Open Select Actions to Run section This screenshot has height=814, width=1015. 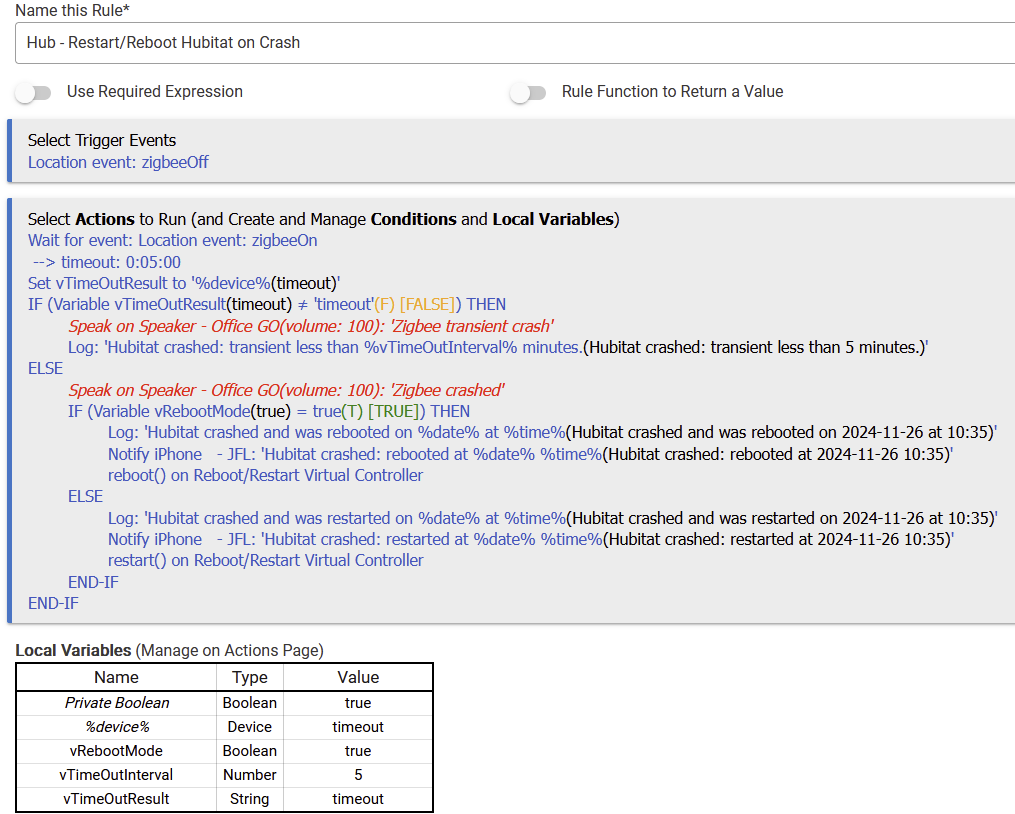coord(323,219)
